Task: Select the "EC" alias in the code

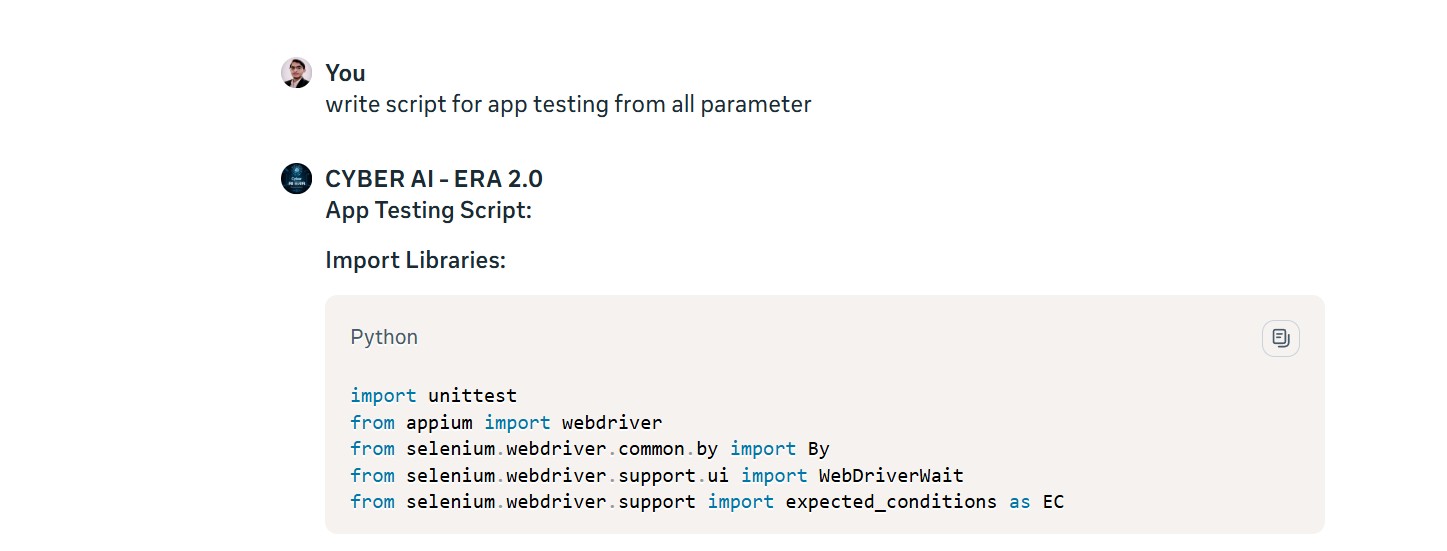Action: (x=1053, y=502)
